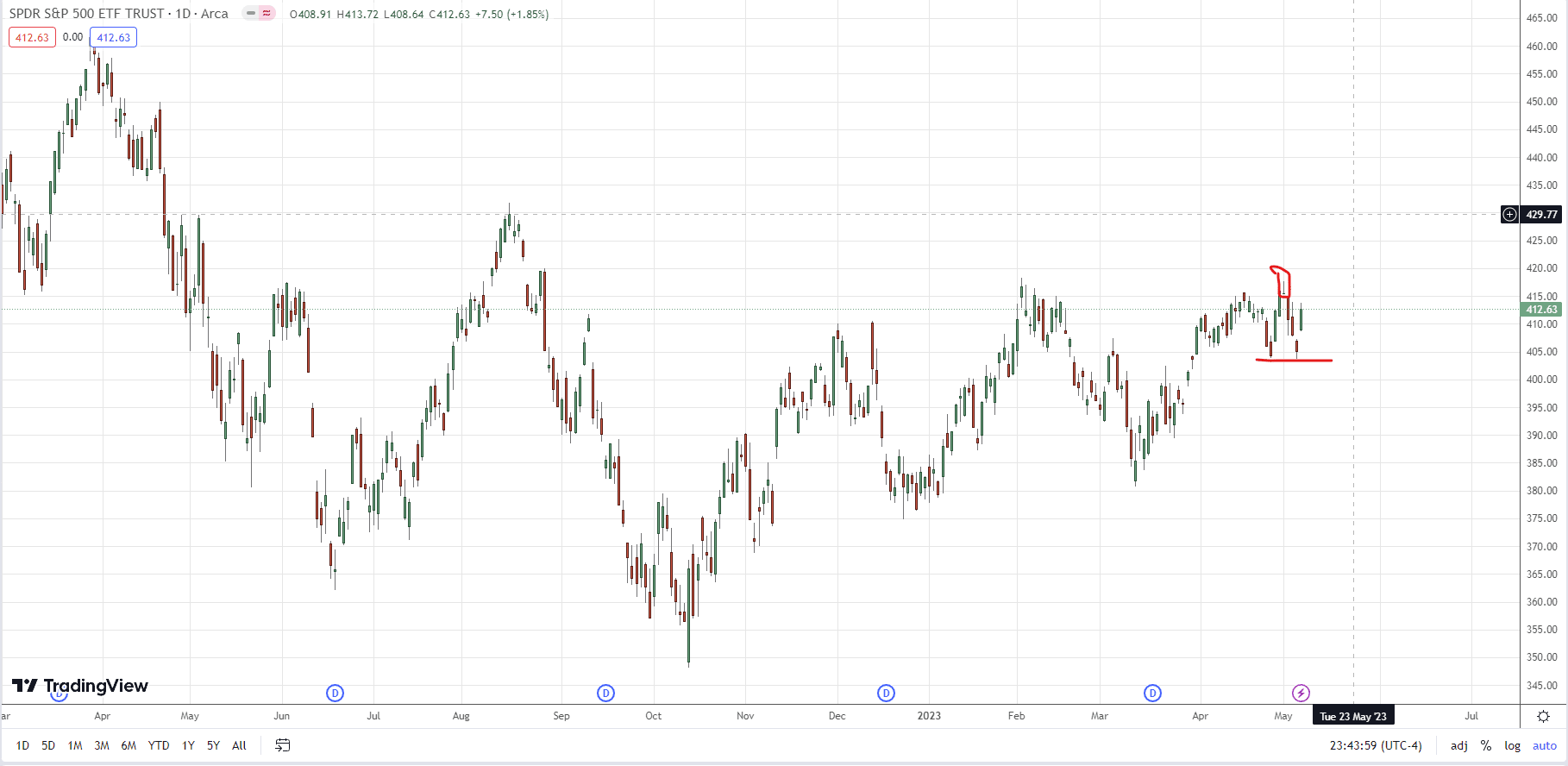
Task: Click the red 412.63 sell price button
Action: [32, 37]
